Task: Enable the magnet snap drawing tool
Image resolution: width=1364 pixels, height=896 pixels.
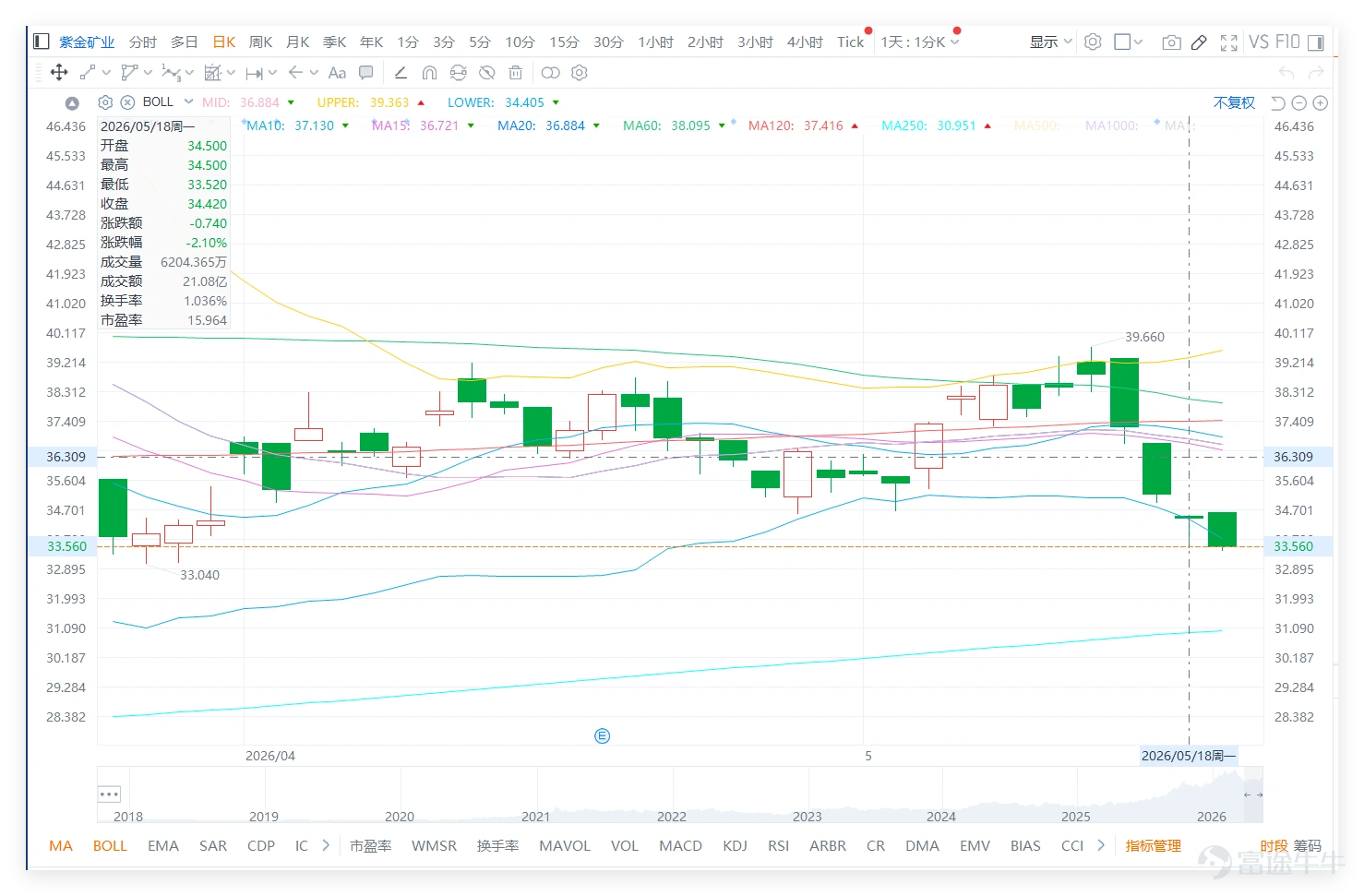Action: 429,72
